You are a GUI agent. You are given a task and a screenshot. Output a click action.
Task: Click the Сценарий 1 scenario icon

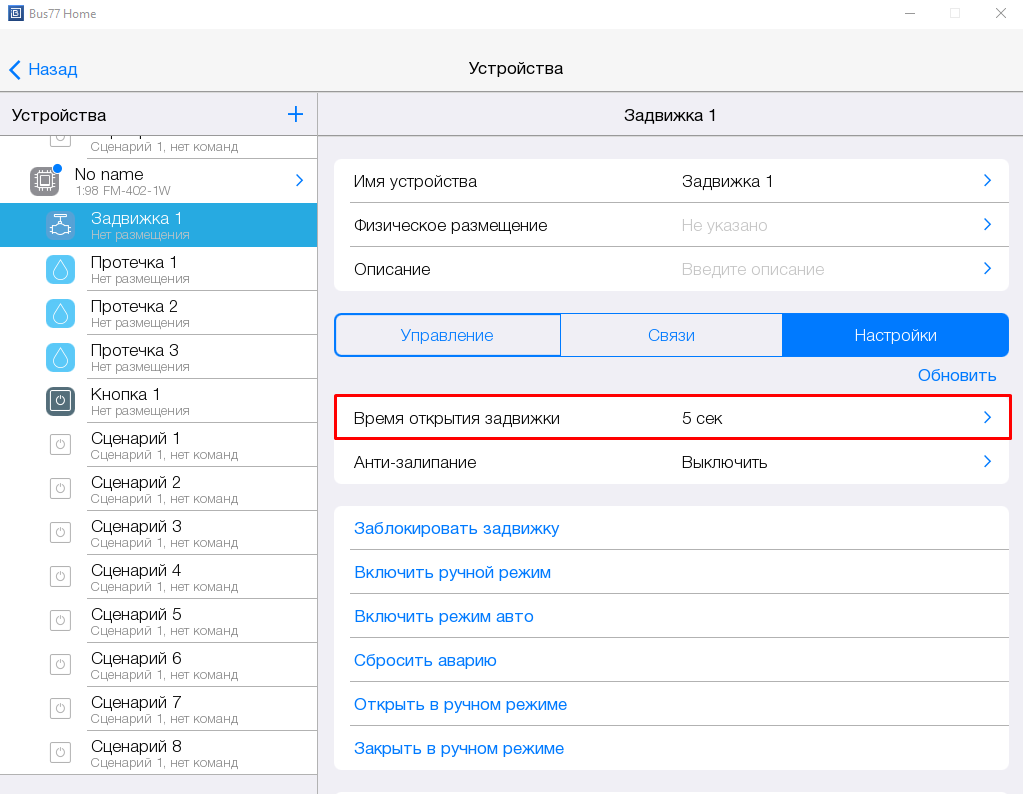click(61, 445)
